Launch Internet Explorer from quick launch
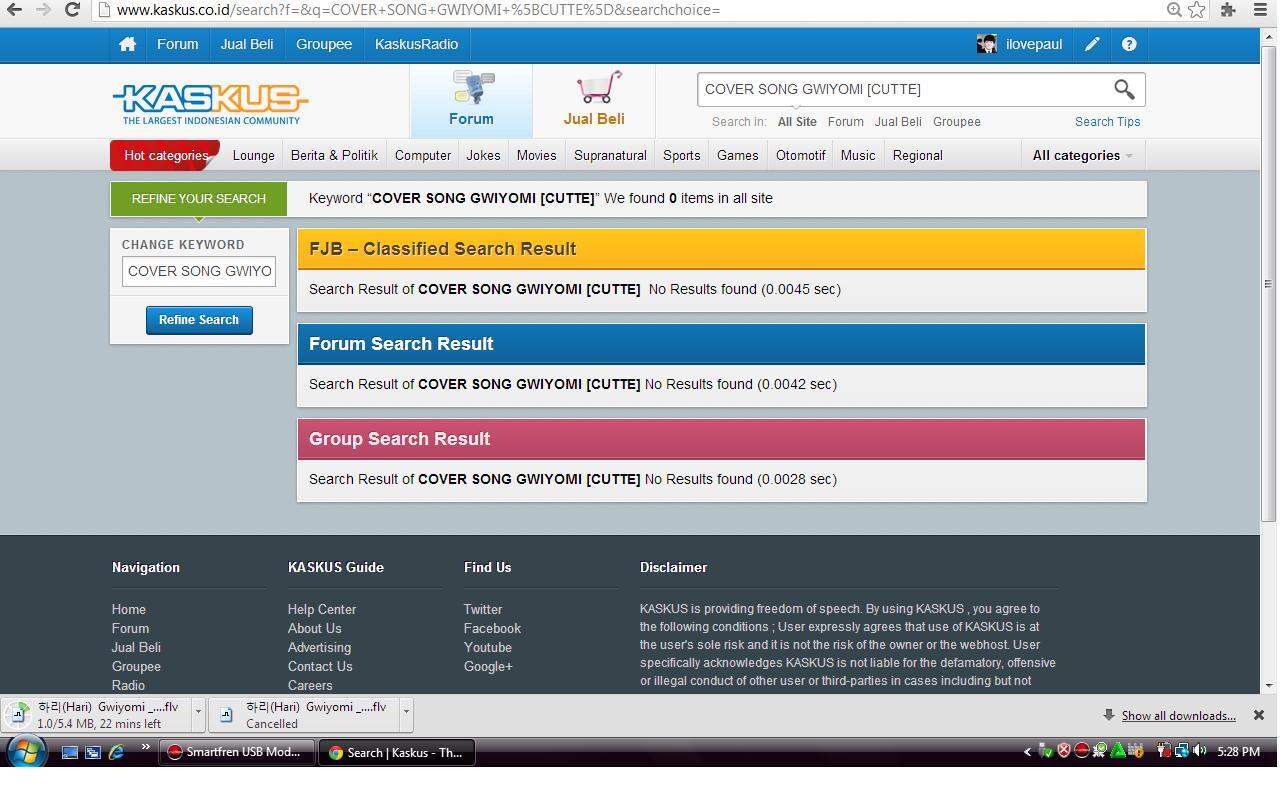The width and height of the screenshot is (1280, 800). 116,752
